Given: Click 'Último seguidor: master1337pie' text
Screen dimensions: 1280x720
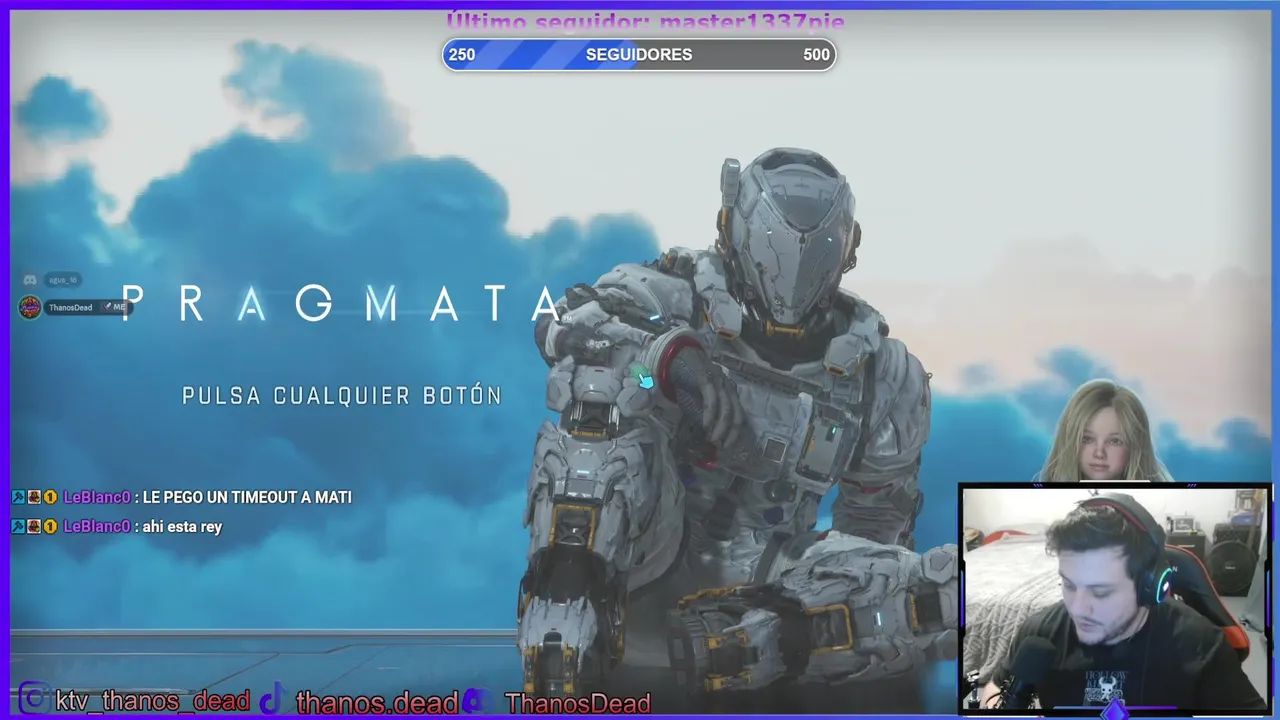Looking at the screenshot, I should click(x=645, y=21).
